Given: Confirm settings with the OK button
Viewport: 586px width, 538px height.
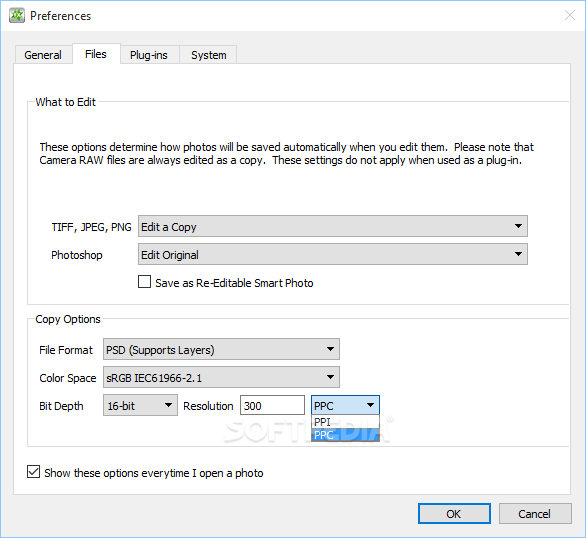Looking at the screenshot, I should [x=454, y=514].
